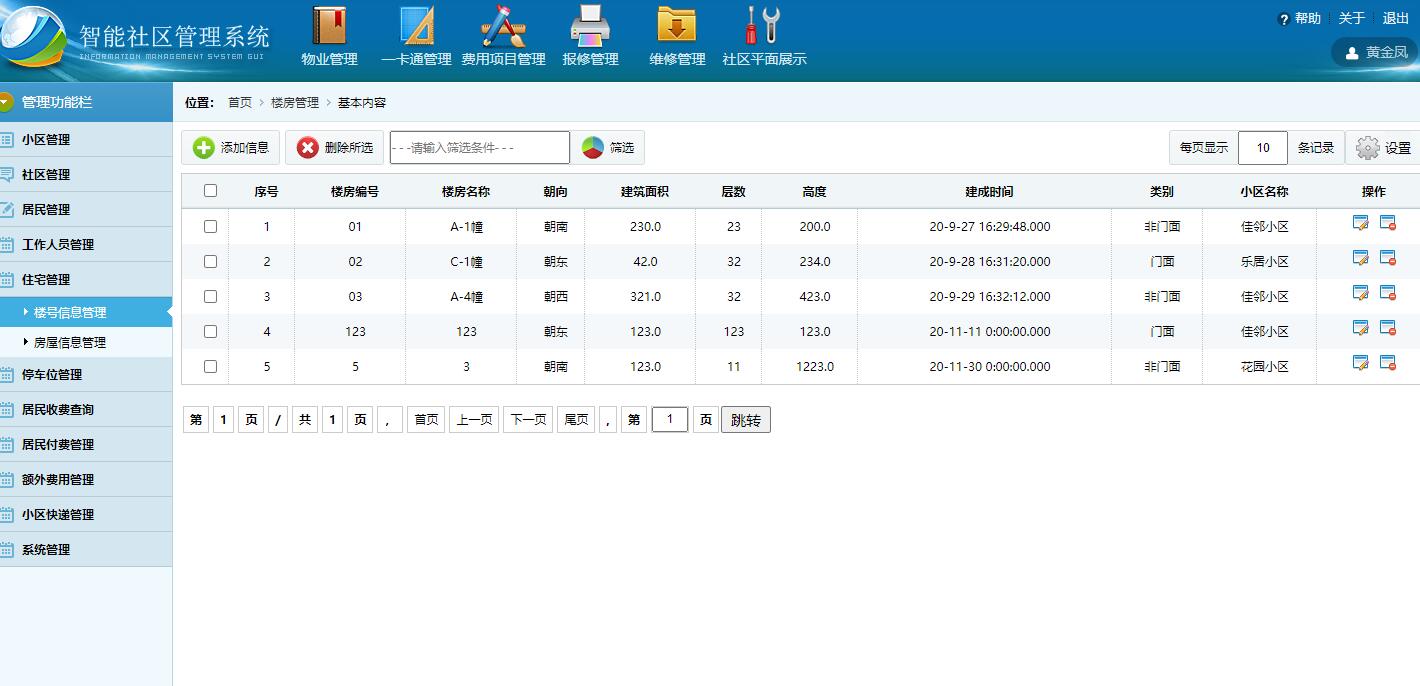Open 维修管理 download folder icon
This screenshot has width=1420, height=686.
pyautogui.click(x=677, y=26)
